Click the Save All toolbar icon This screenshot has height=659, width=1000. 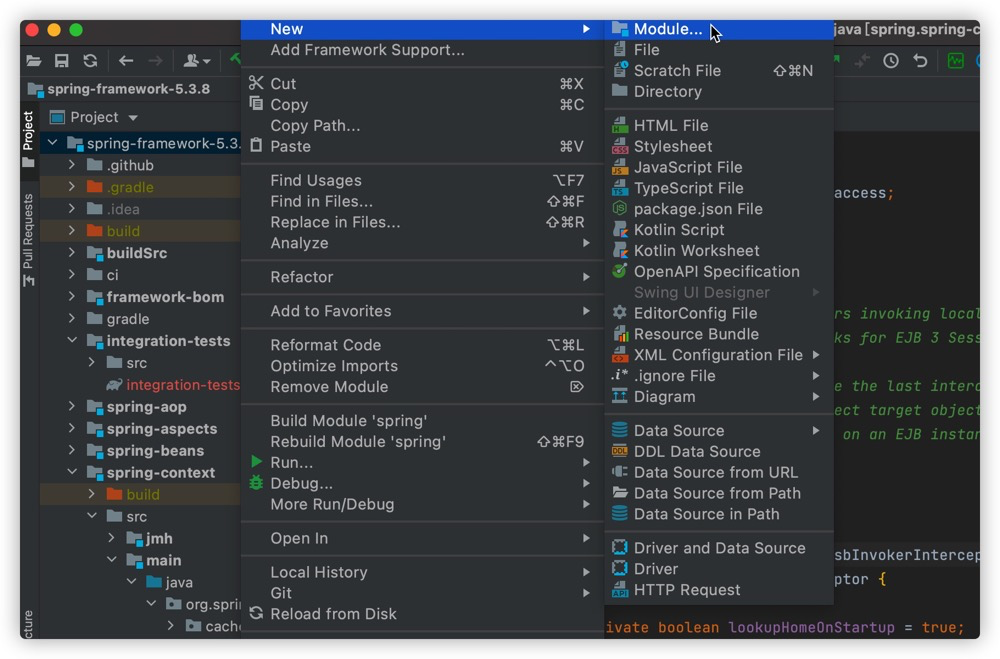click(61, 61)
